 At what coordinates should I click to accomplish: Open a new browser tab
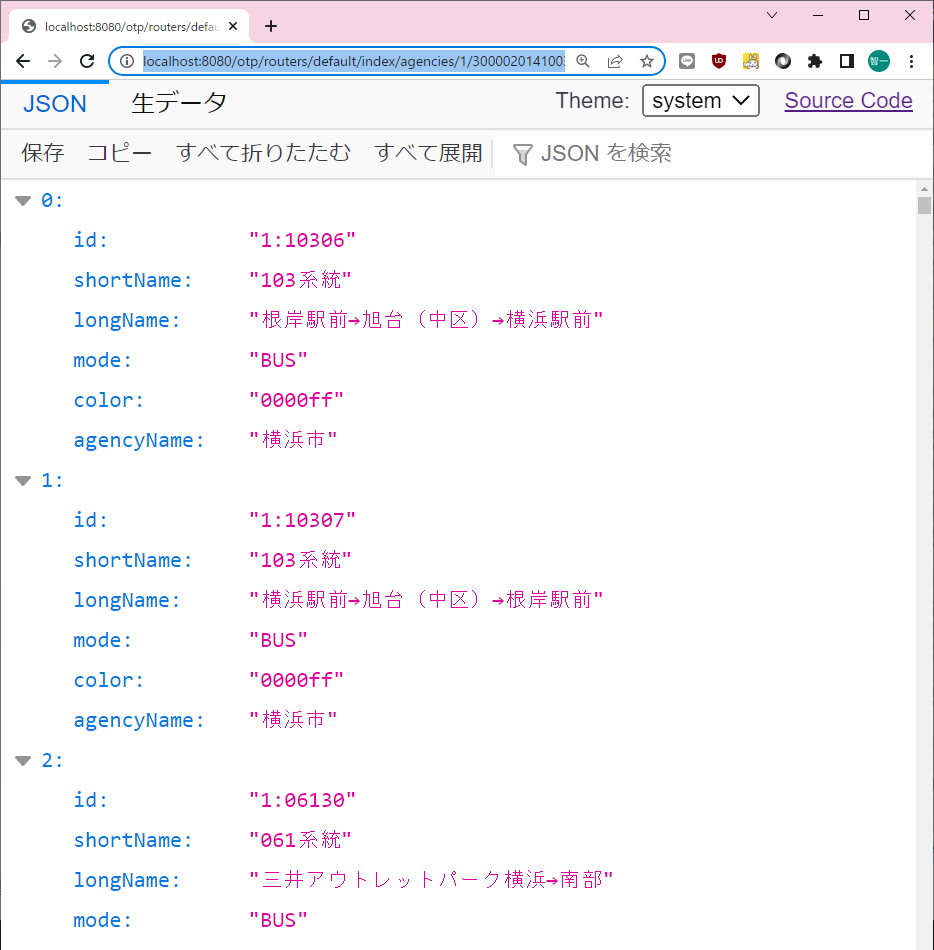tap(270, 26)
